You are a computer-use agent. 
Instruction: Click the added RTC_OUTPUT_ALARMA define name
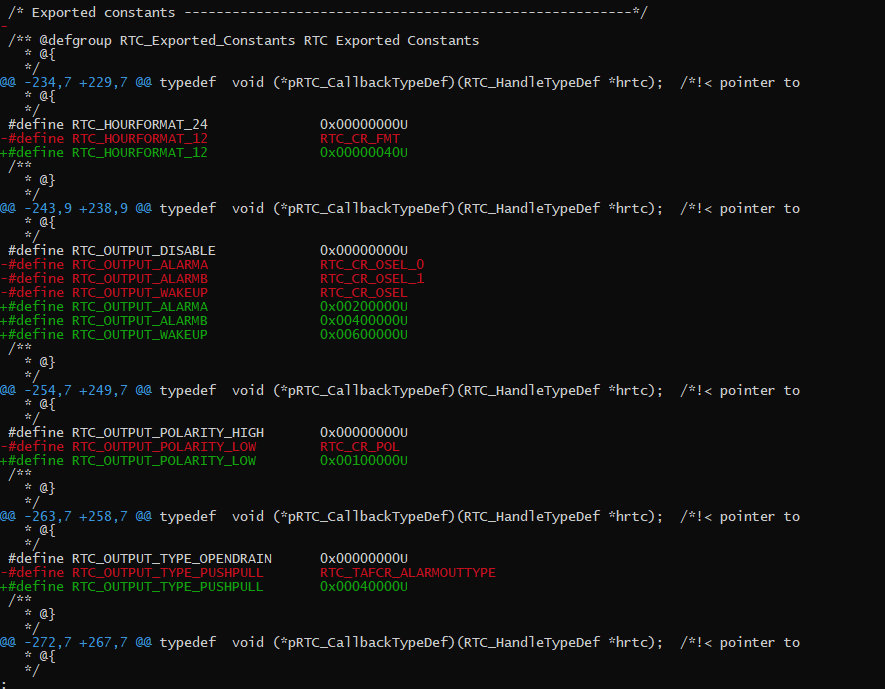[x=139, y=306]
